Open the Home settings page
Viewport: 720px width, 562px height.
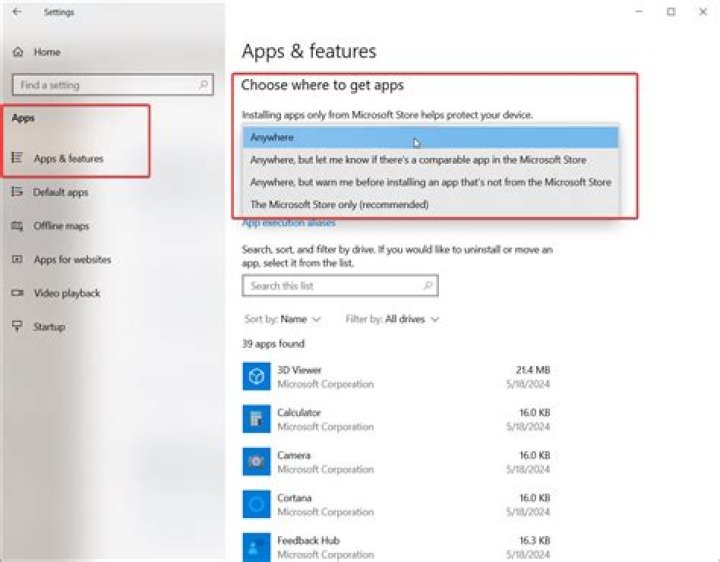click(x=46, y=52)
